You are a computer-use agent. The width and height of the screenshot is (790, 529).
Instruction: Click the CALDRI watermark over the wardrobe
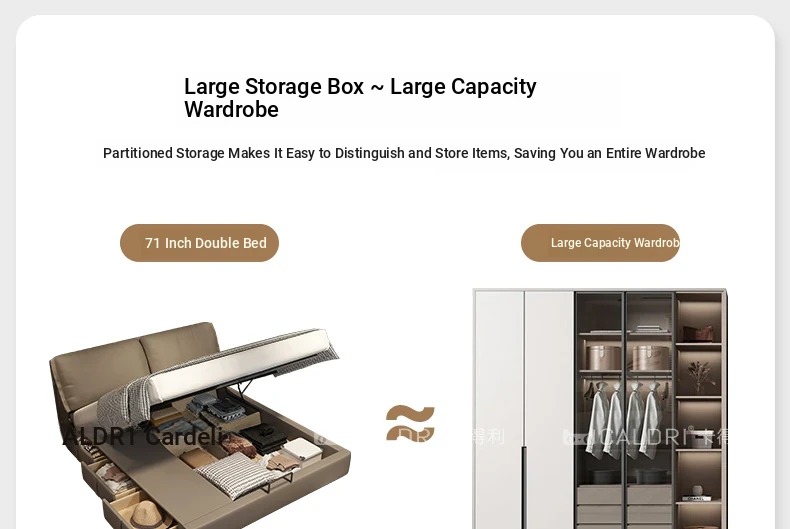[645, 436]
